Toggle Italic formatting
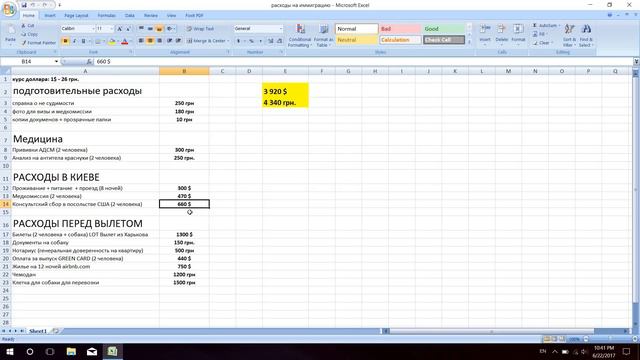 coord(74,41)
